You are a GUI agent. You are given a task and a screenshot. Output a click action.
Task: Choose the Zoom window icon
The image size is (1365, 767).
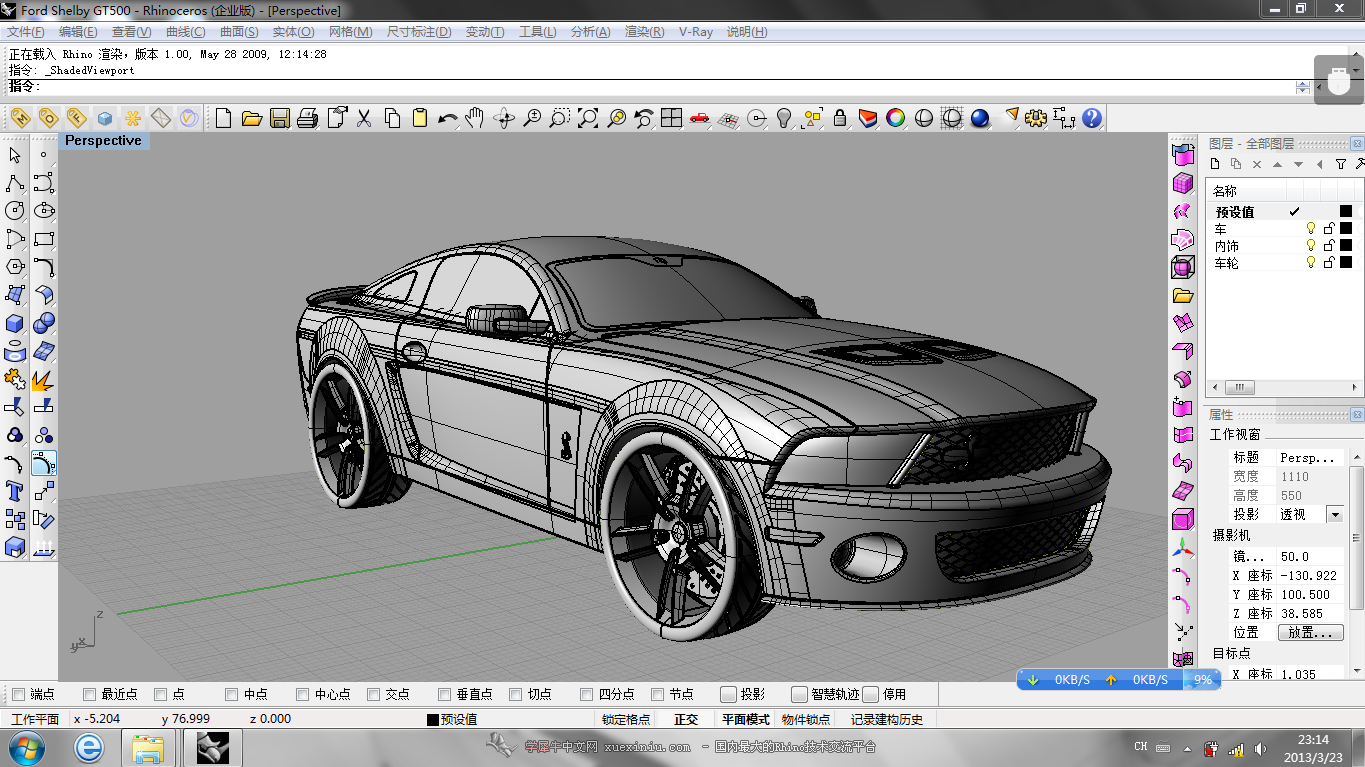click(560, 118)
